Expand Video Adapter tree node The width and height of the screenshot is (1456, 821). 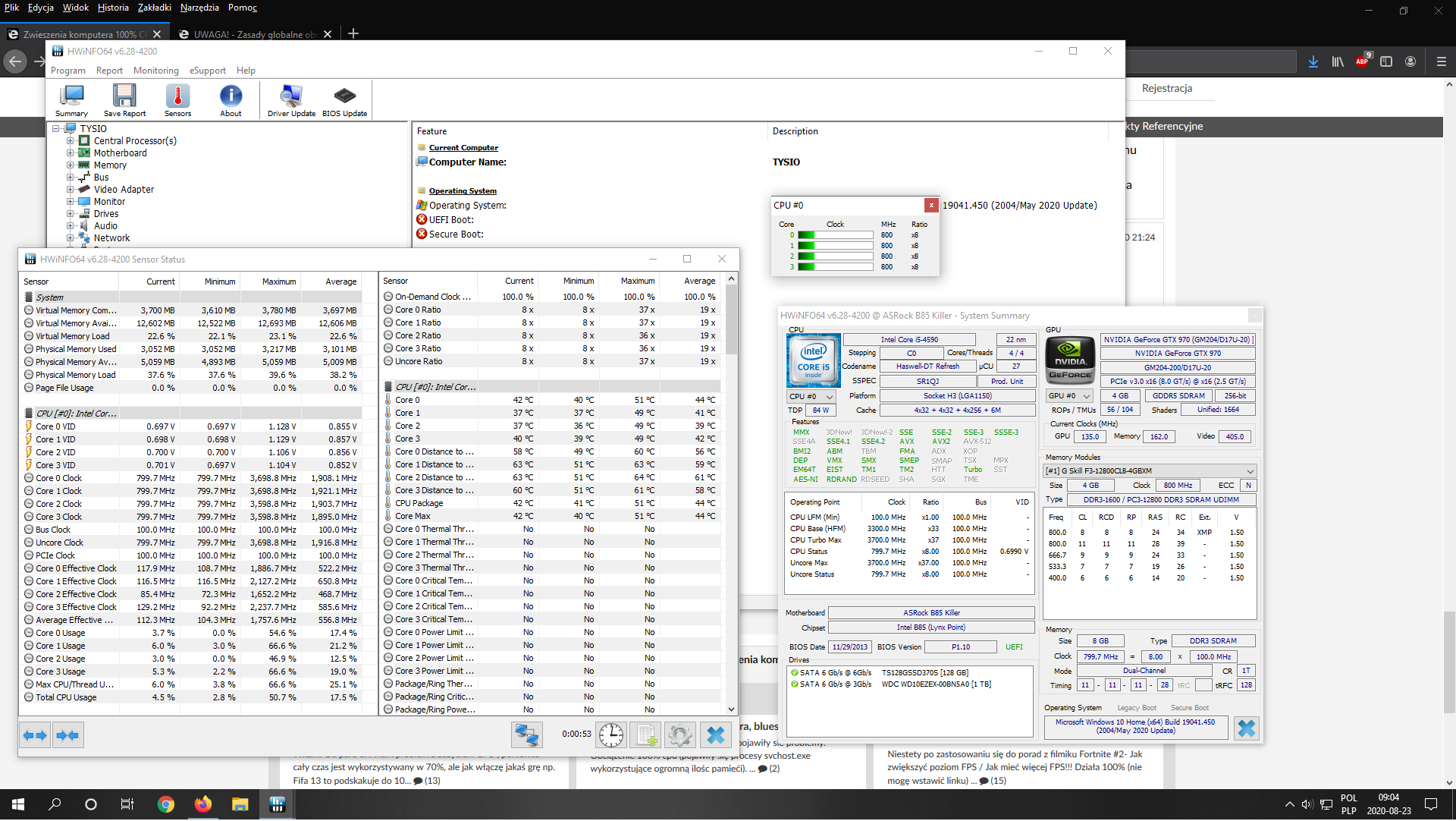coord(70,190)
